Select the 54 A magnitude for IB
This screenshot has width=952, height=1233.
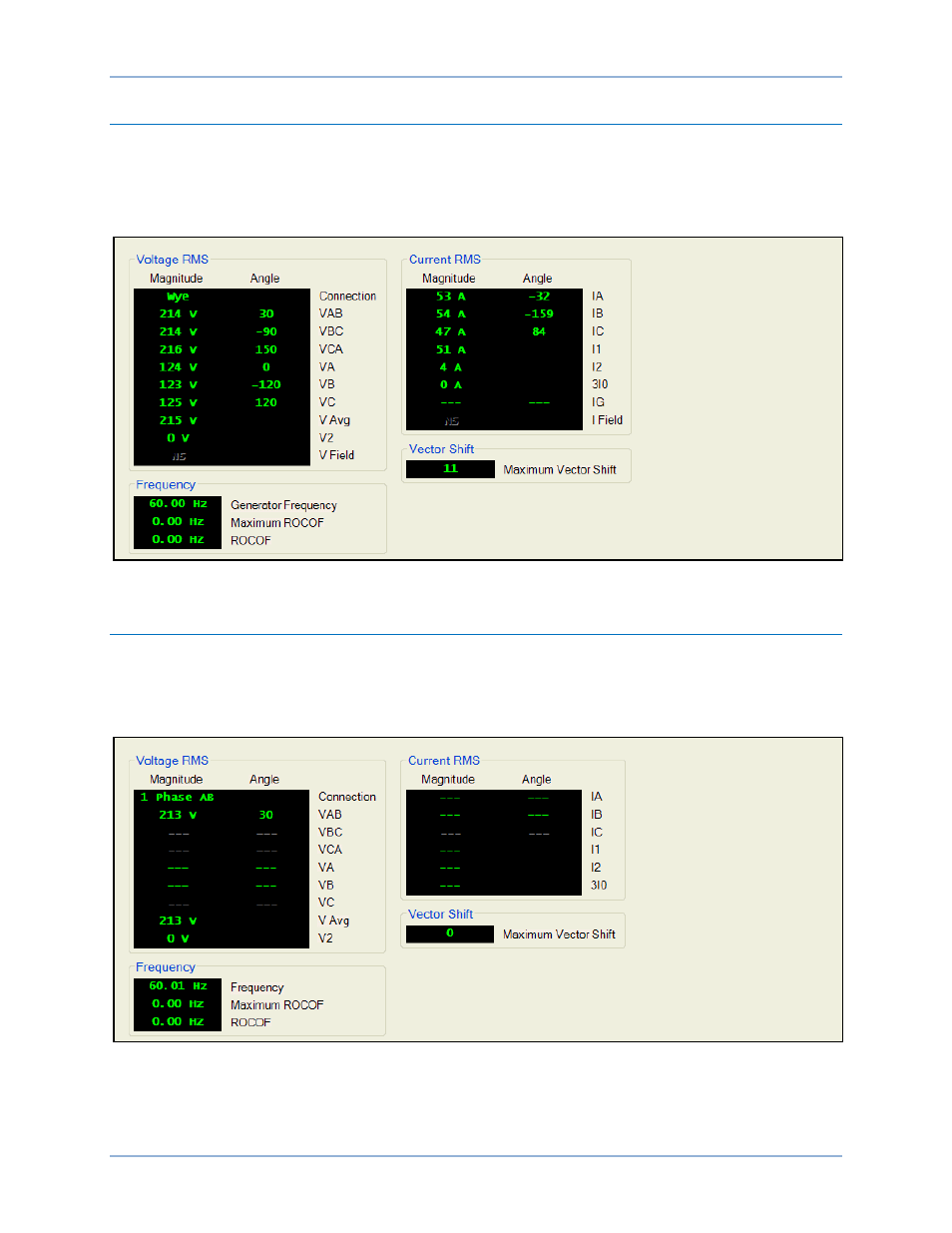451,313
